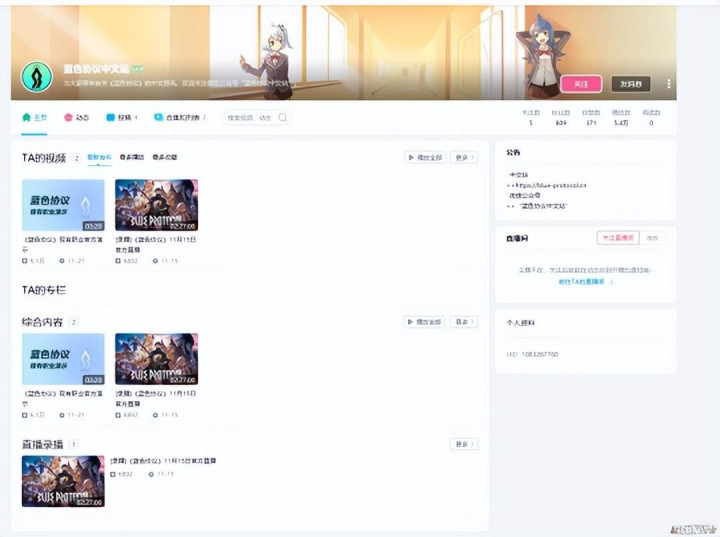Switch to the Submissions (投稿) tab
The height and width of the screenshot is (537, 720).
(124, 118)
